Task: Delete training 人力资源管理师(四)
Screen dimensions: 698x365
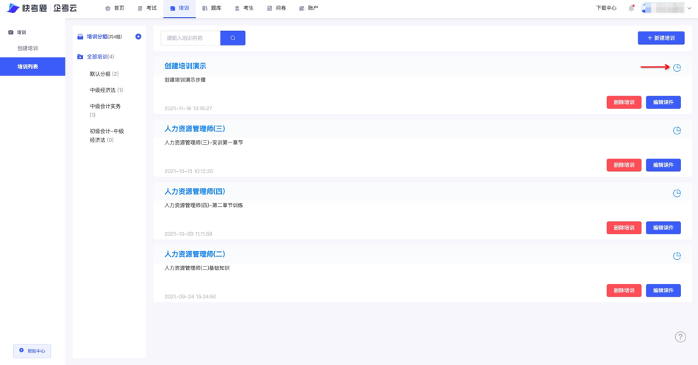Action: point(624,228)
